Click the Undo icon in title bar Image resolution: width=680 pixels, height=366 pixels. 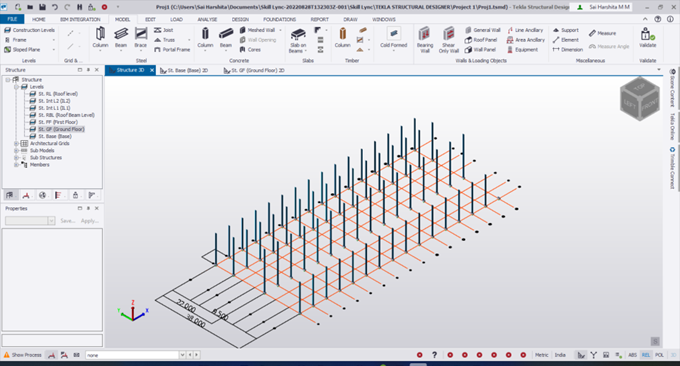tap(55, 7)
